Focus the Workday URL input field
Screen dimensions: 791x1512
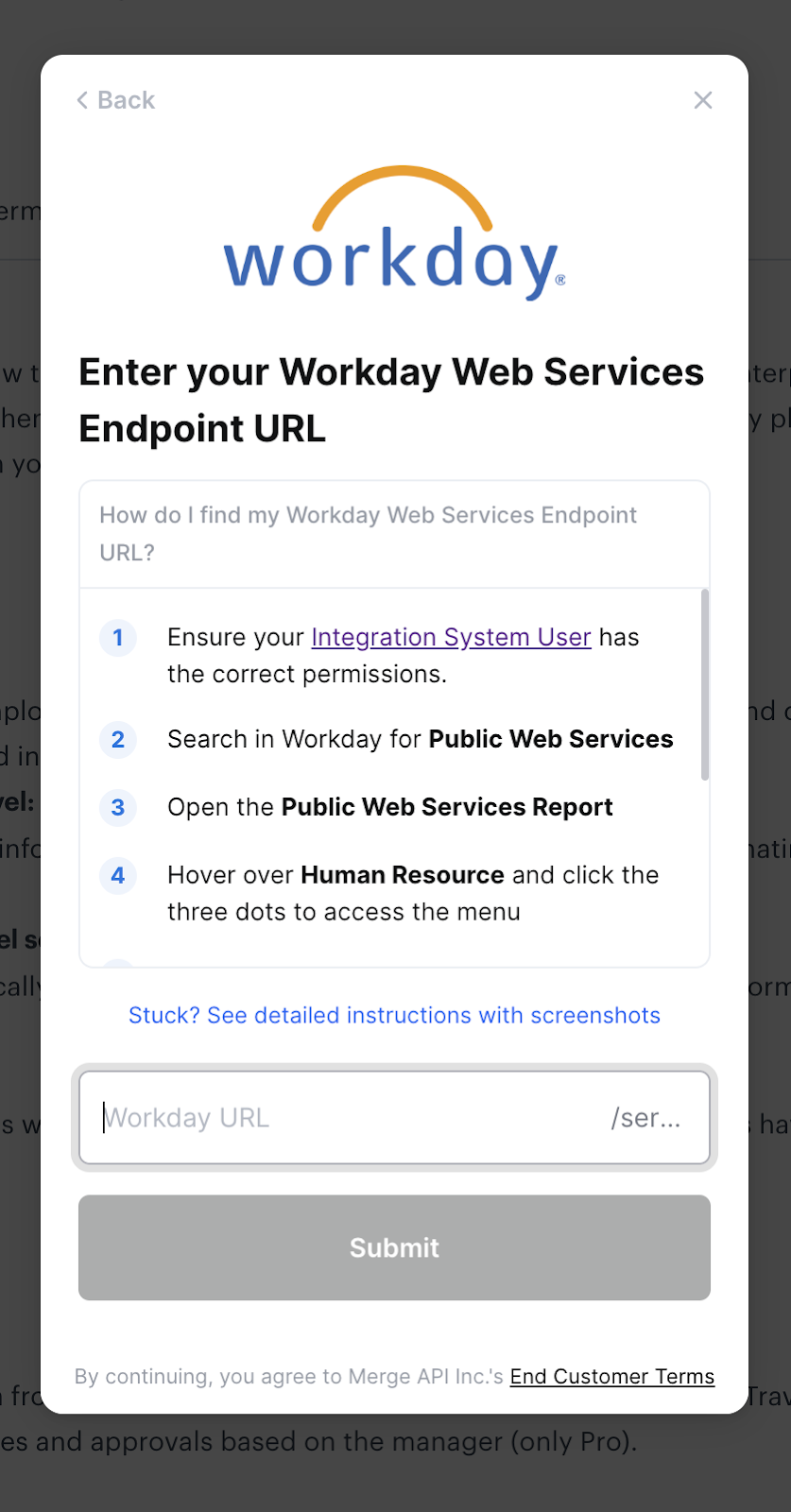[394, 1118]
